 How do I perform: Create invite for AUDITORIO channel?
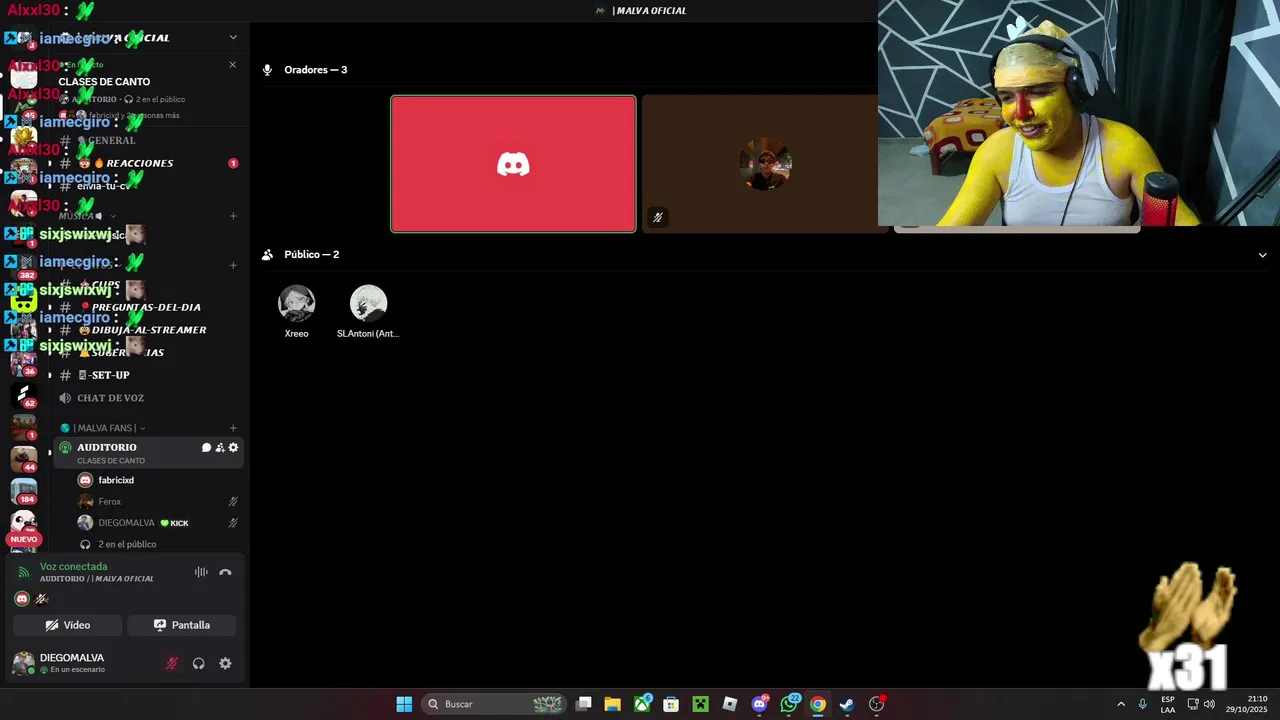[220, 448]
